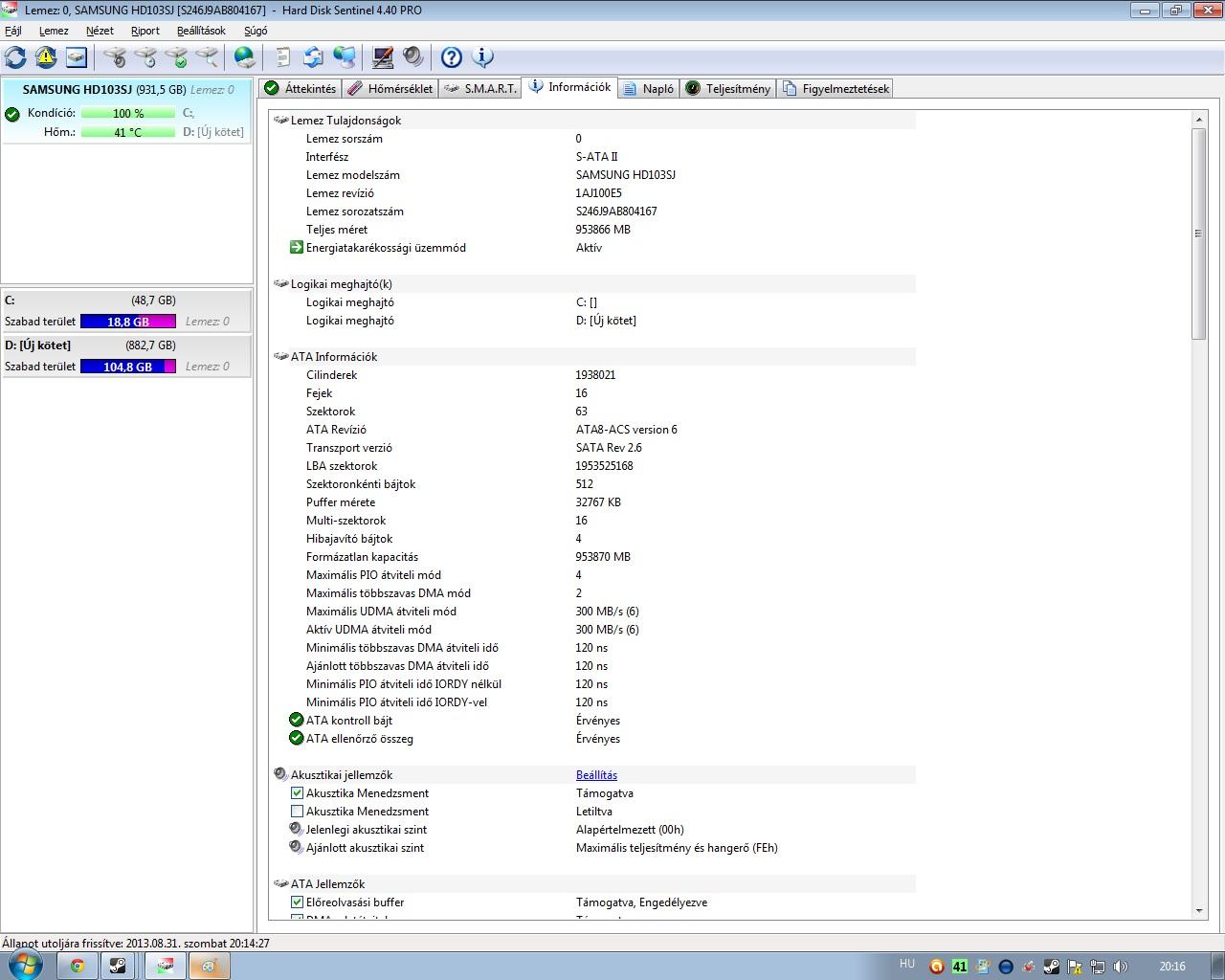The height and width of the screenshot is (980, 1225).
Task: Toggle the Előreolvasási buffer checkbox
Action: pos(297,902)
